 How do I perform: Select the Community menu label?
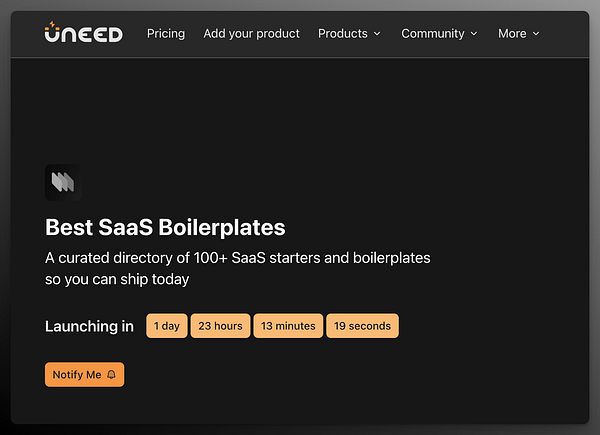click(x=433, y=33)
